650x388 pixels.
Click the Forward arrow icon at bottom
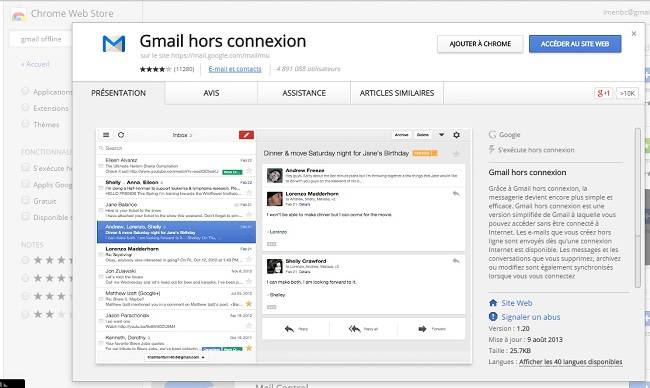(x=422, y=329)
